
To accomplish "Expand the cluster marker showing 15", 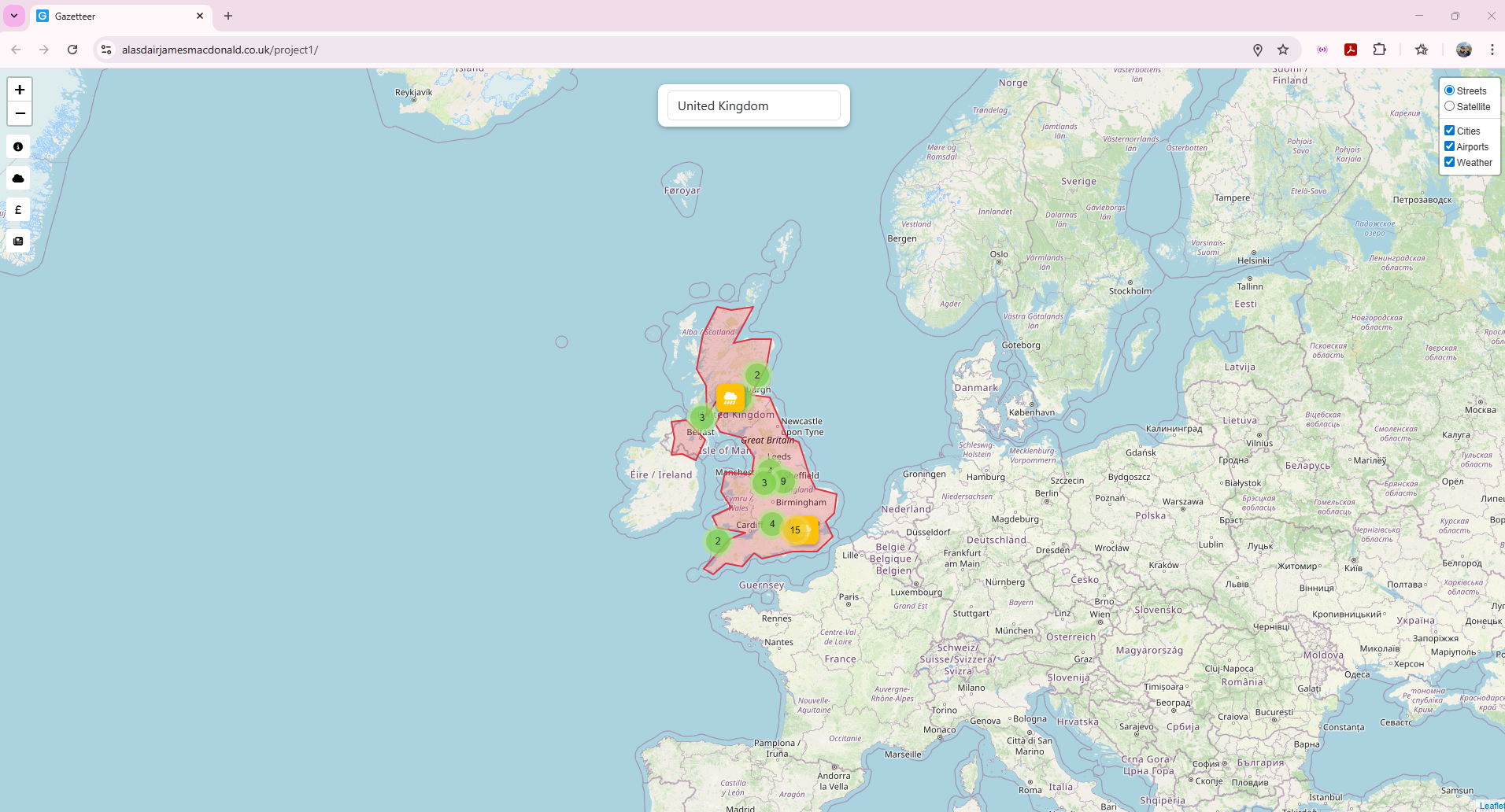I will pyautogui.click(x=795, y=530).
